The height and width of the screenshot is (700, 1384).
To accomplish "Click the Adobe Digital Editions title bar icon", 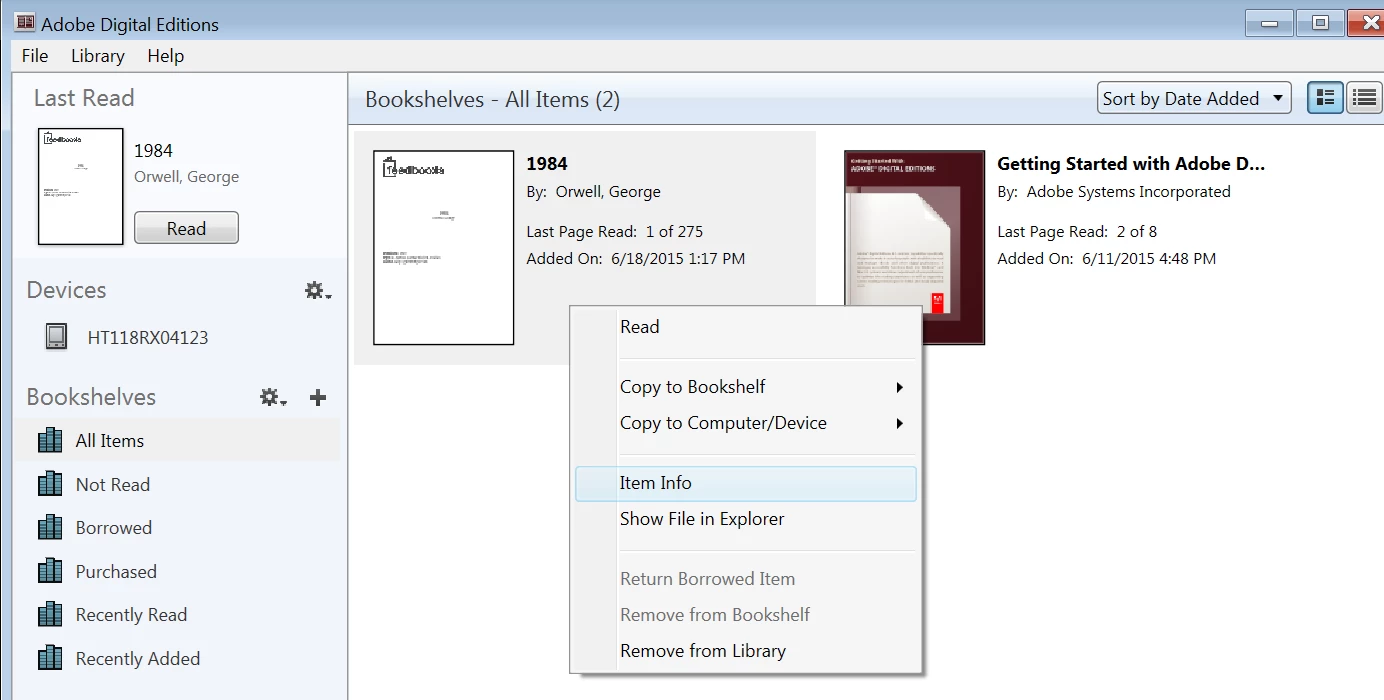I will [25, 23].
